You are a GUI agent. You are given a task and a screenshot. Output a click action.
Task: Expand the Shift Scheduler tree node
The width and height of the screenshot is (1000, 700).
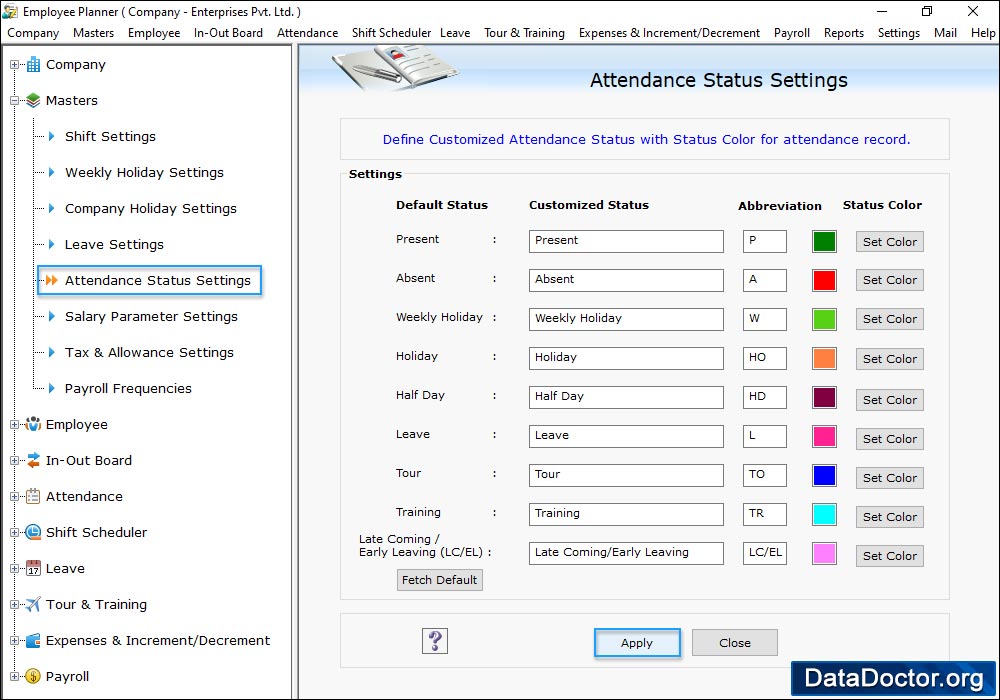14,532
